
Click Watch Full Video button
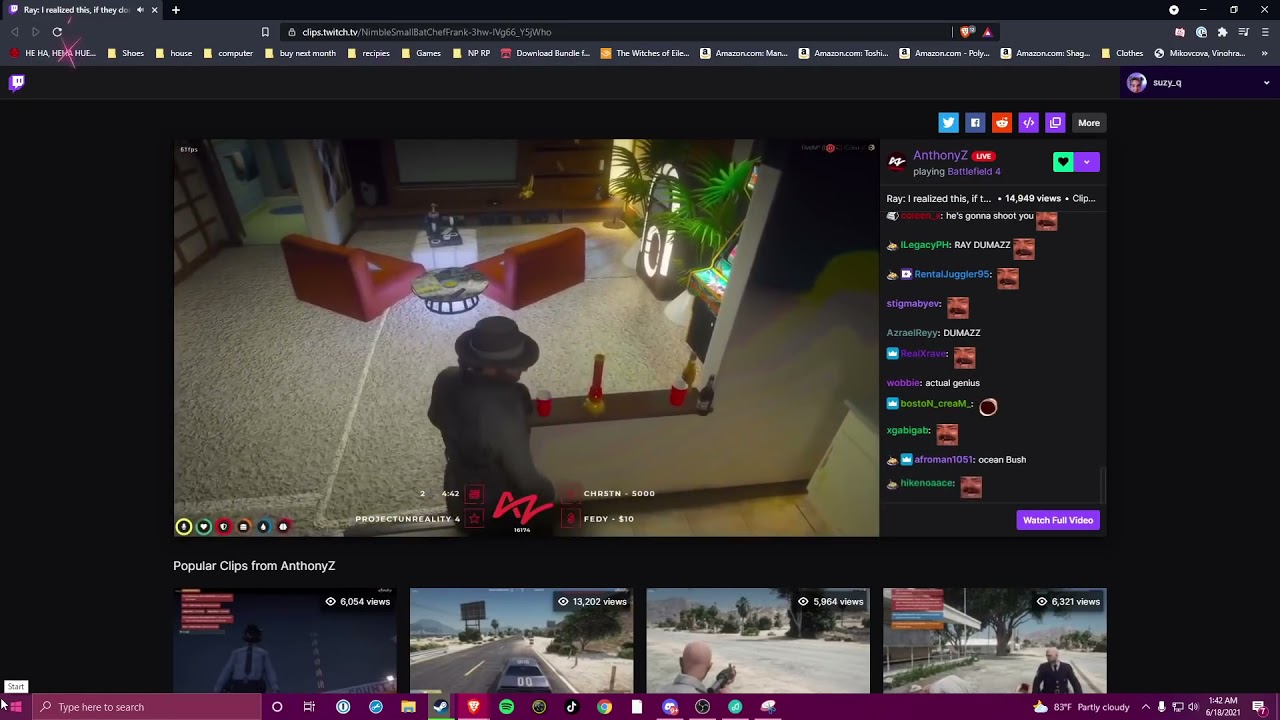pos(1058,520)
